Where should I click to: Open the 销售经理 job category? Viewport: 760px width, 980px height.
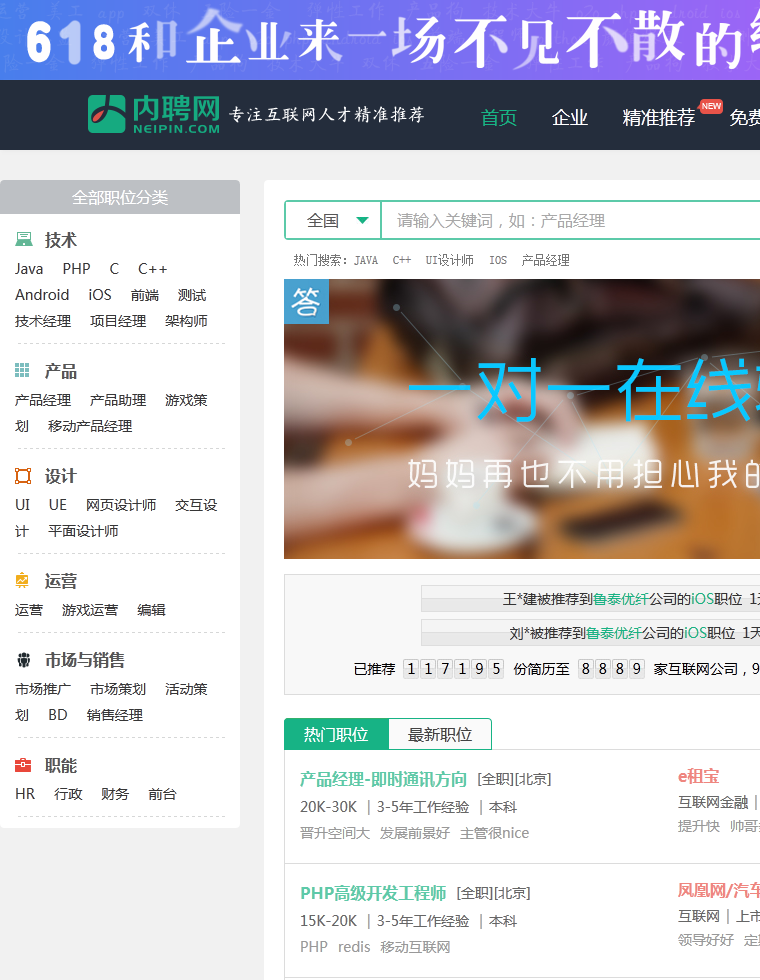(x=114, y=715)
